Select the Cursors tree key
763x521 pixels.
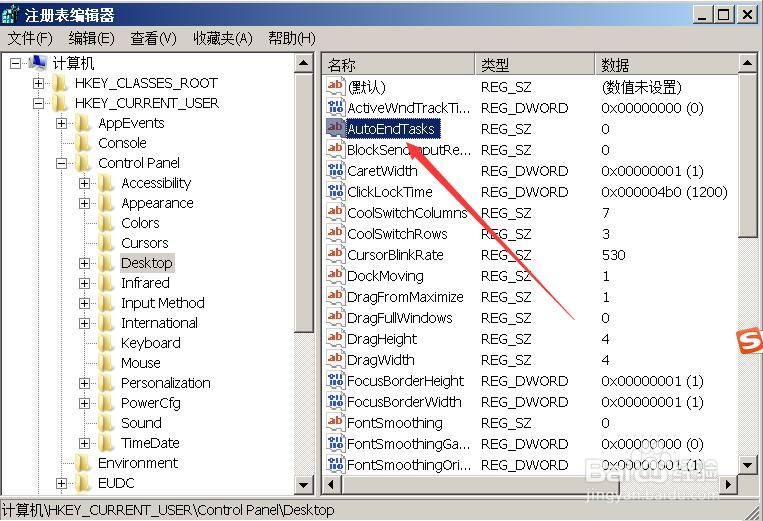tap(145, 243)
